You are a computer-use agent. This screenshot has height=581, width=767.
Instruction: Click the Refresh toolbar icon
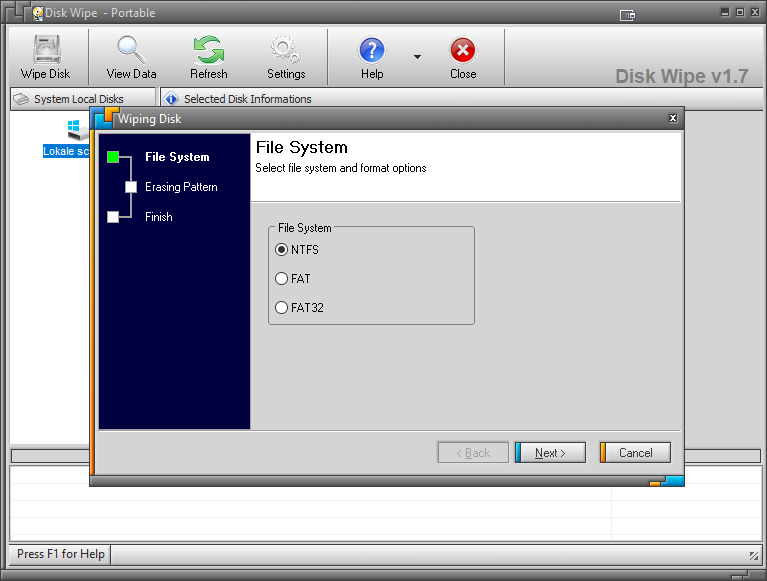pos(208,49)
